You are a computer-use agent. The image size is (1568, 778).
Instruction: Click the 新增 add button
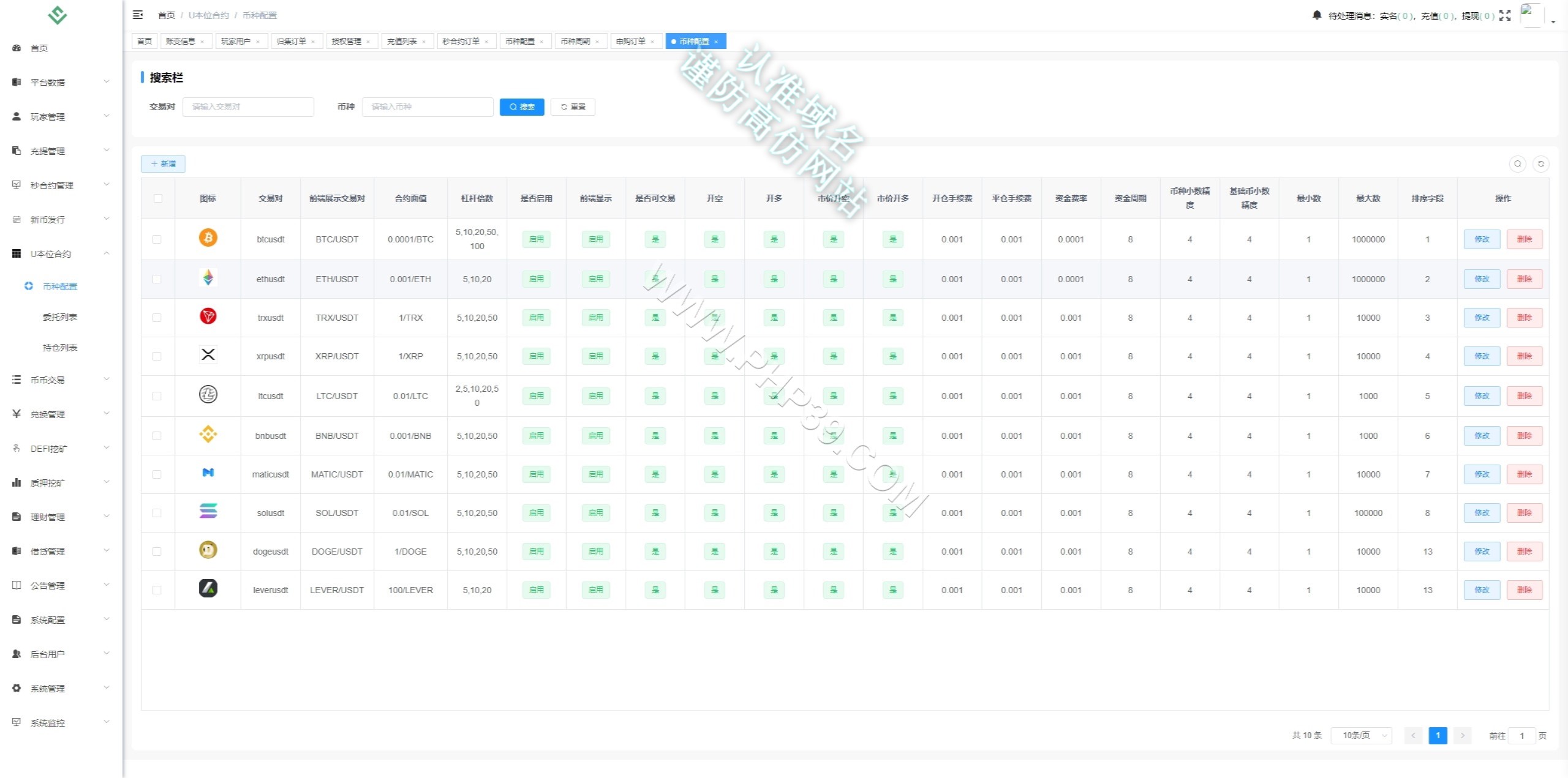click(163, 164)
